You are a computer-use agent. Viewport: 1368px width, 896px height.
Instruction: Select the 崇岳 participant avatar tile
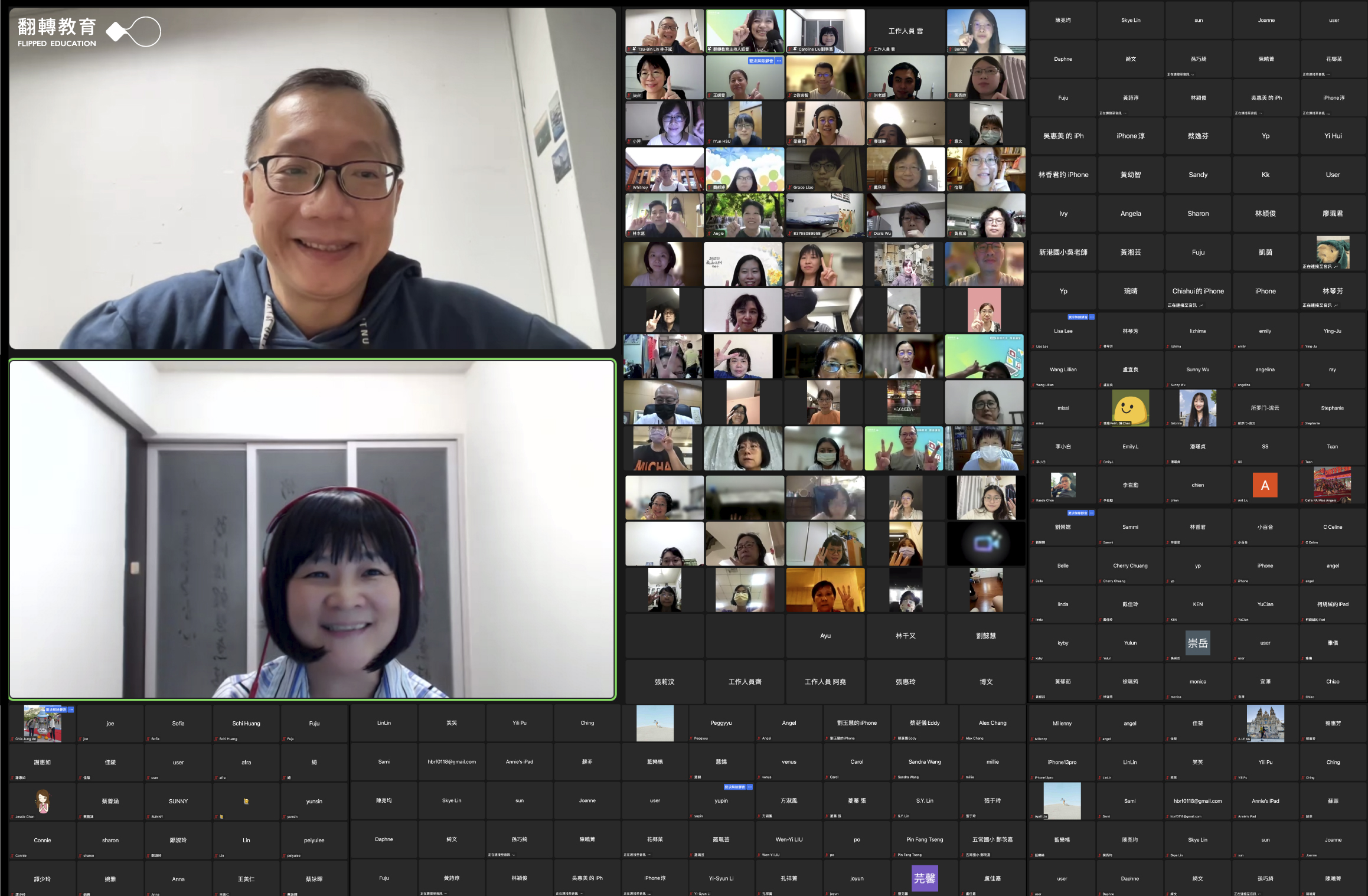1197,643
